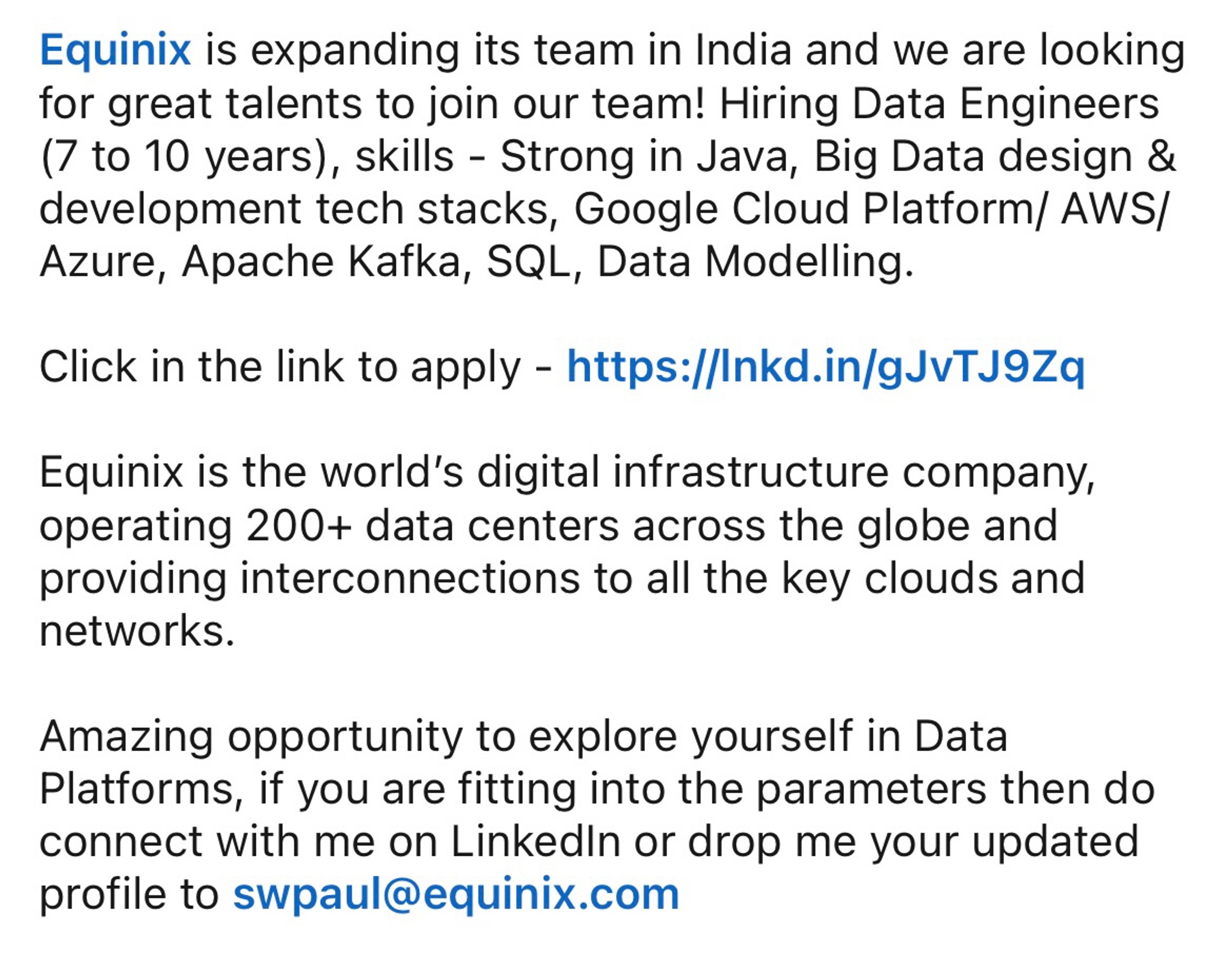Image resolution: width=1232 pixels, height=955 pixels.
Task: Click the phrase 'Hiring Data Engineers'
Action: tap(939, 103)
